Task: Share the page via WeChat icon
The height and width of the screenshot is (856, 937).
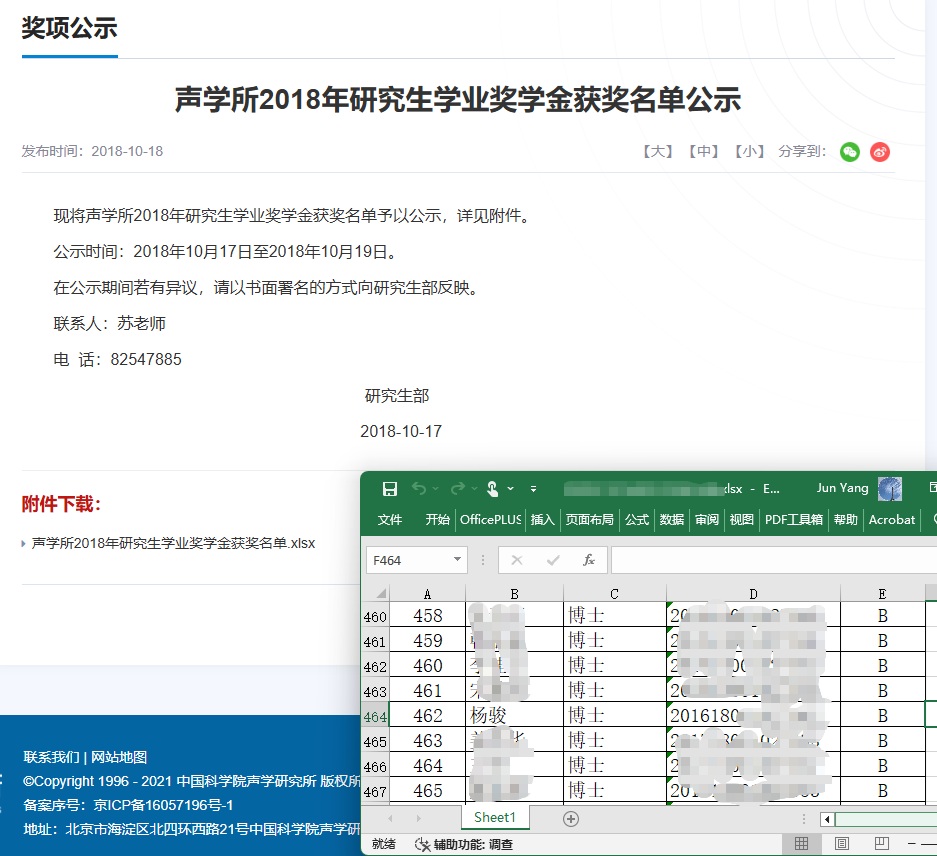Action: coord(850,152)
